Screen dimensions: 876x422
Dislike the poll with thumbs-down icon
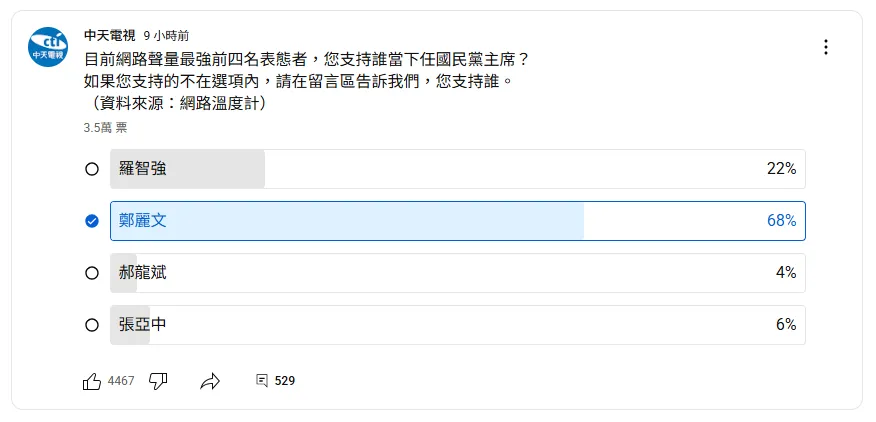[157, 381]
